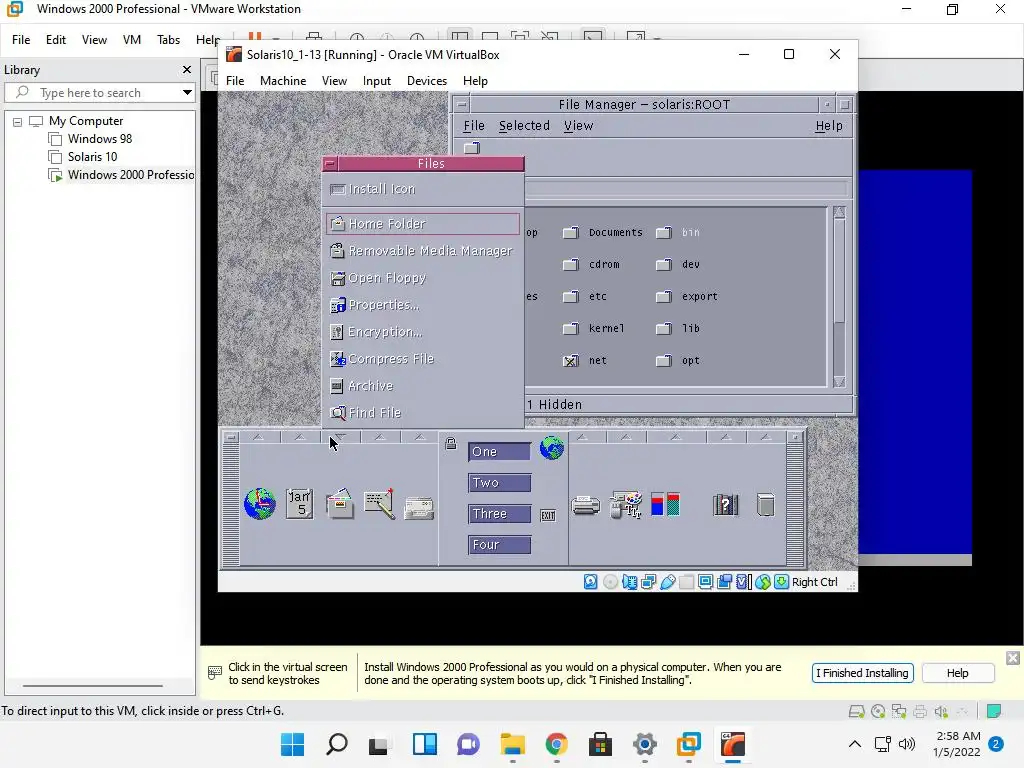Click the Windows Start button

[293, 744]
